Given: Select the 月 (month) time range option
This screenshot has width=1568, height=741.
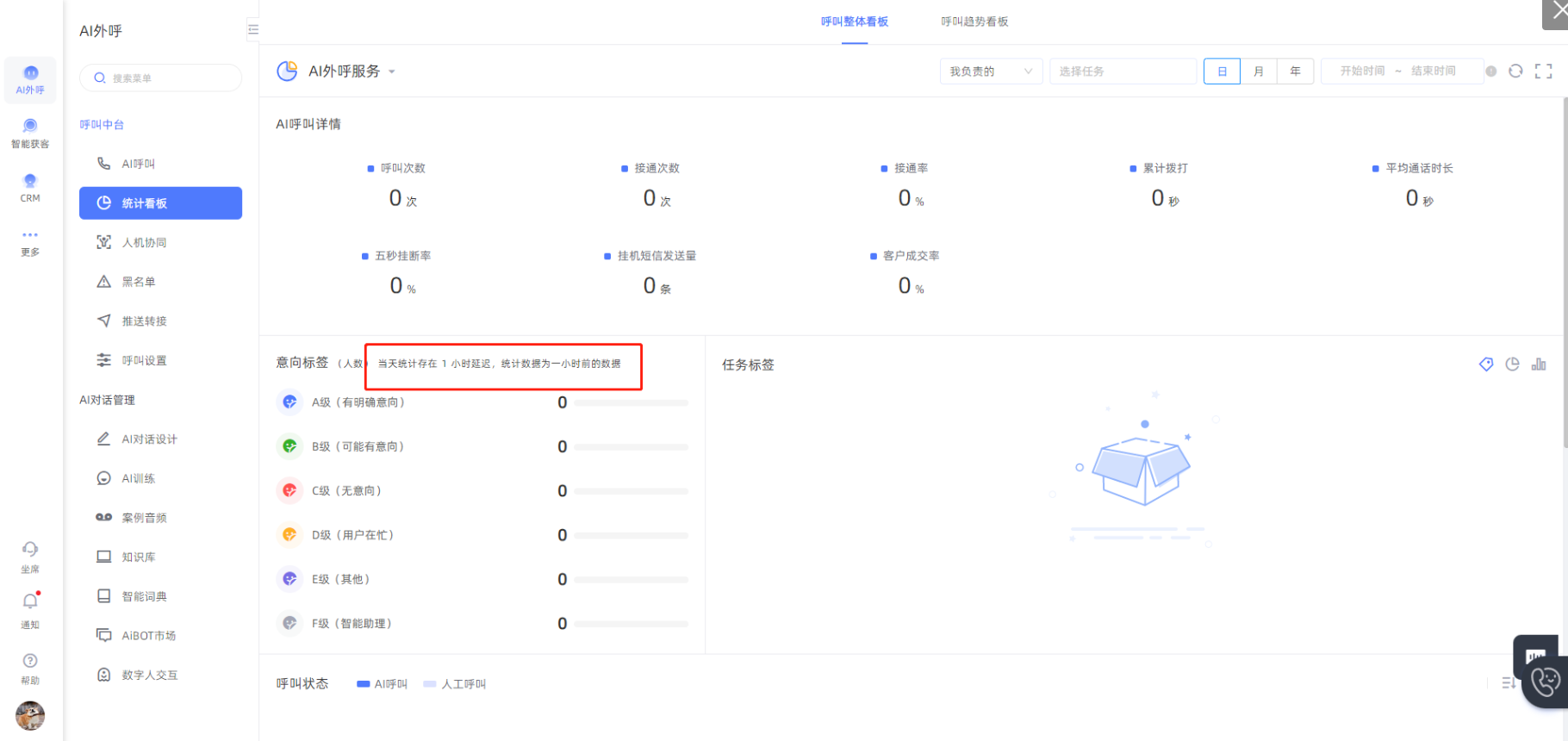Looking at the screenshot, I should [x=1259, y=72].
